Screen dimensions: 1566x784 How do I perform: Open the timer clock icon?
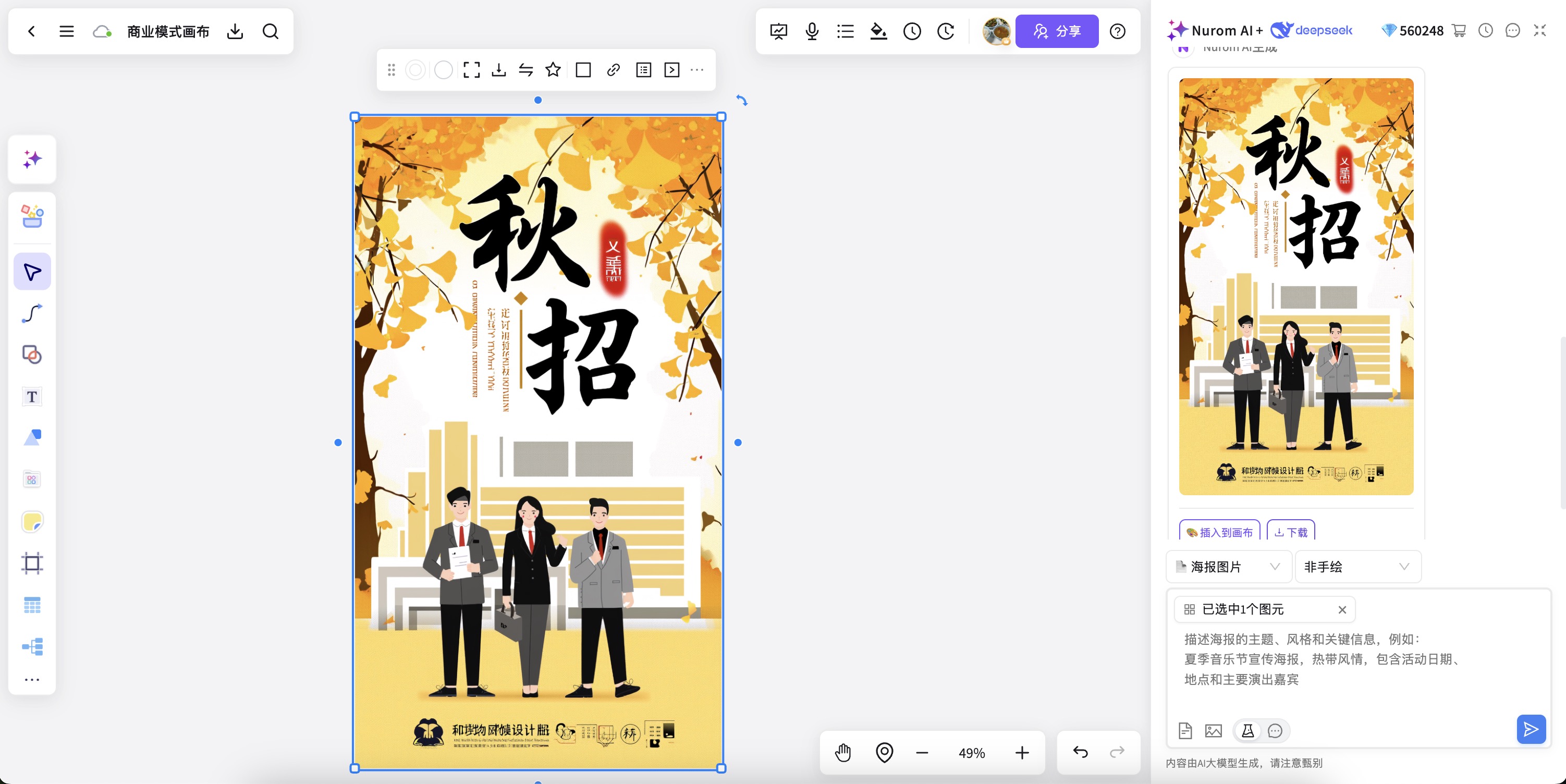tap(912, 31)
